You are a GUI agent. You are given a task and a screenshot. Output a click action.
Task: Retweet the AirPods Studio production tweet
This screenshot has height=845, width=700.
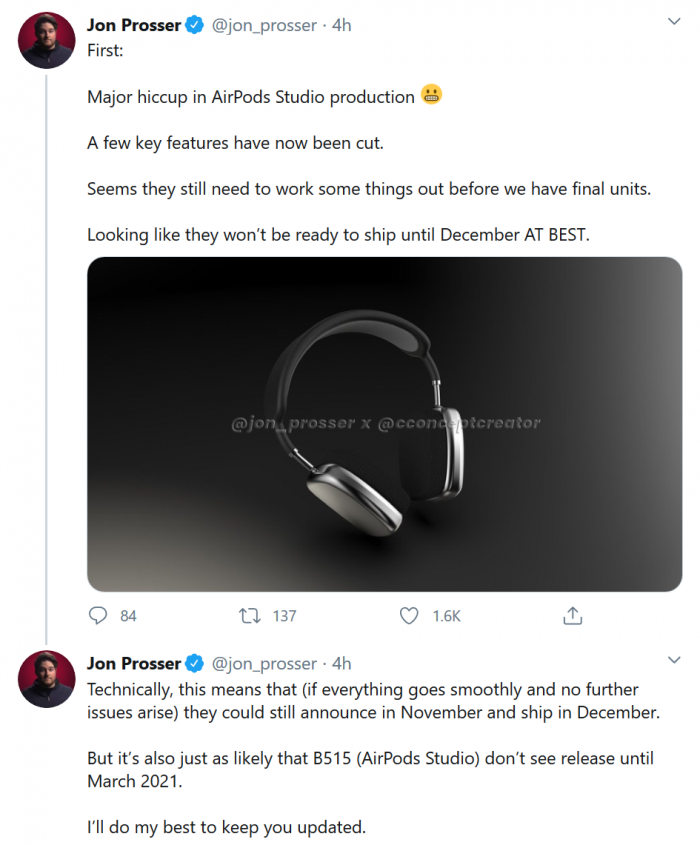tap(248, 617)
